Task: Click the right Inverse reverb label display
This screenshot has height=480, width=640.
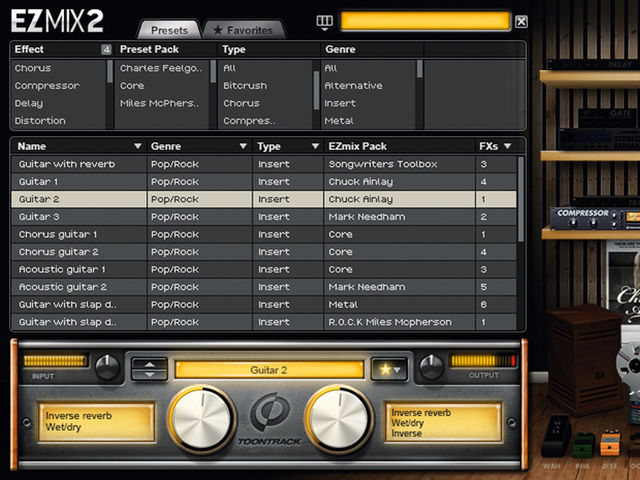Action: [x=443, y=422]
